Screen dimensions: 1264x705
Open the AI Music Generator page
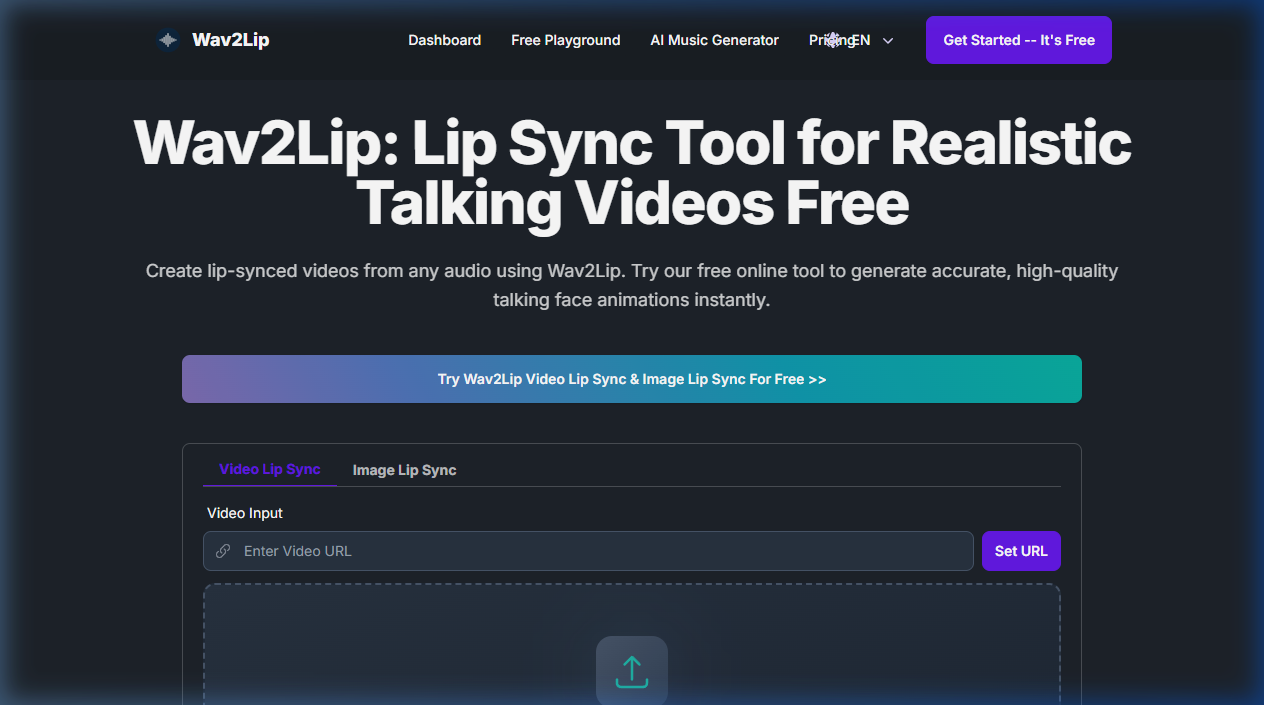[x=714, y=40]
